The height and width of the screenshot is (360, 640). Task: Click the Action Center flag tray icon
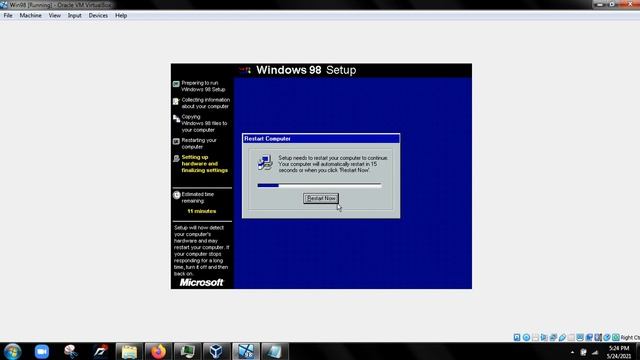[583, 352]
